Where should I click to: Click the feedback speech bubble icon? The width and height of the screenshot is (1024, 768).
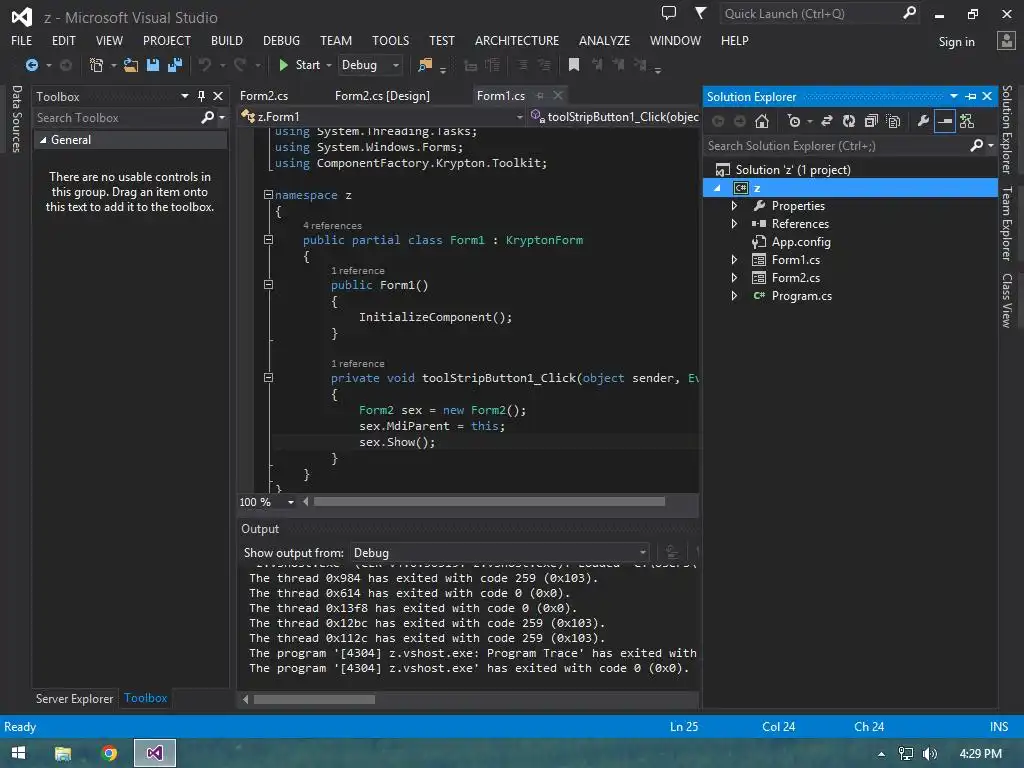668,13
